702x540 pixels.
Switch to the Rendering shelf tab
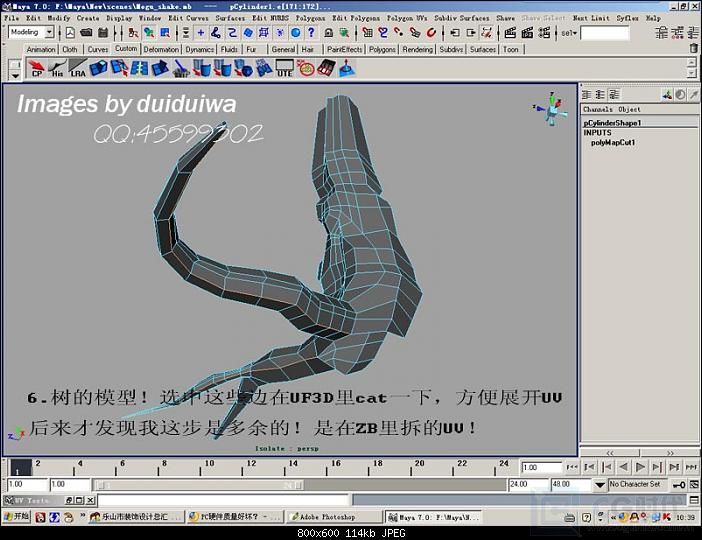(x=417, y=49)
